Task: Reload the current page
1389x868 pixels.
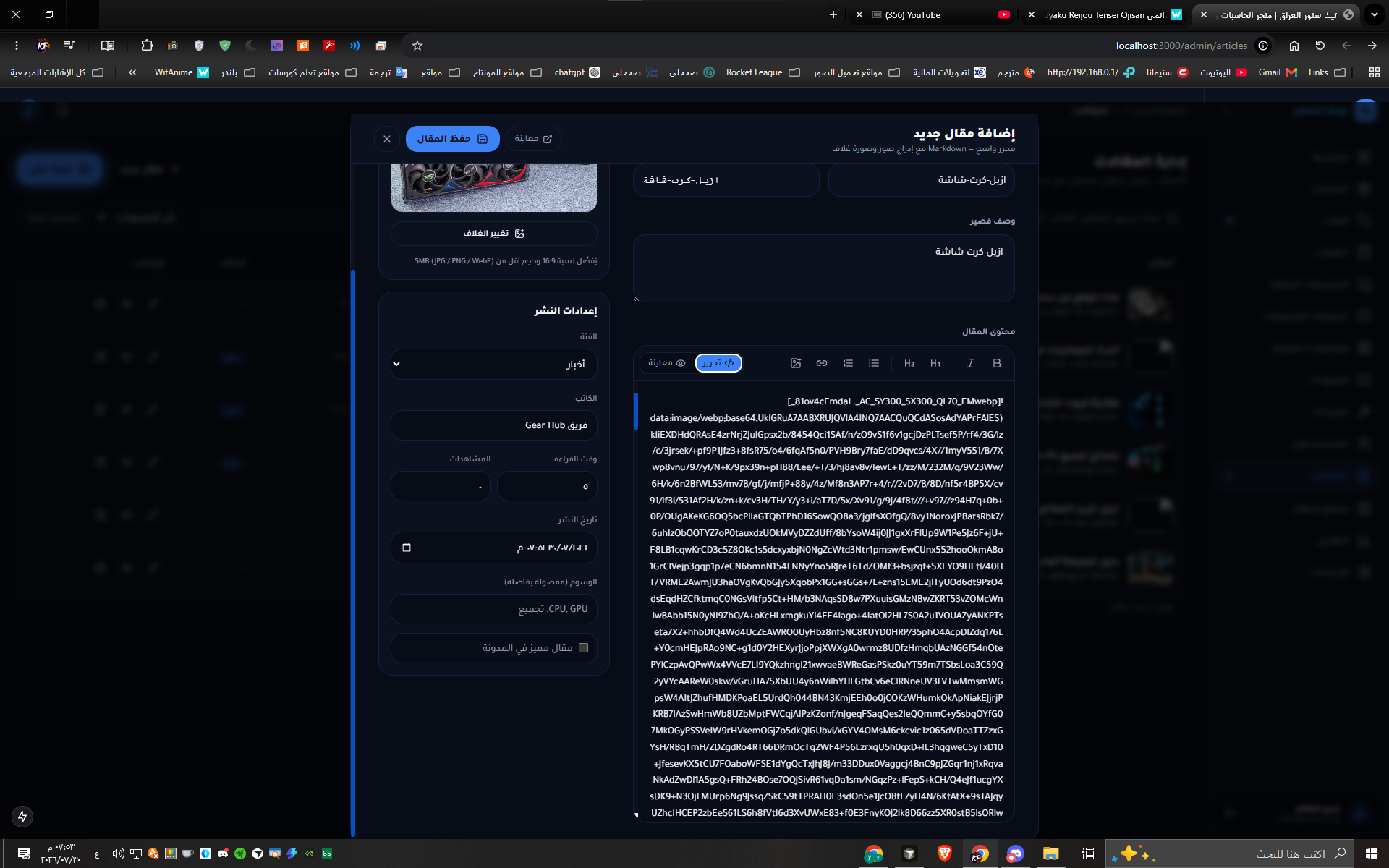Action: (1320, 46)
